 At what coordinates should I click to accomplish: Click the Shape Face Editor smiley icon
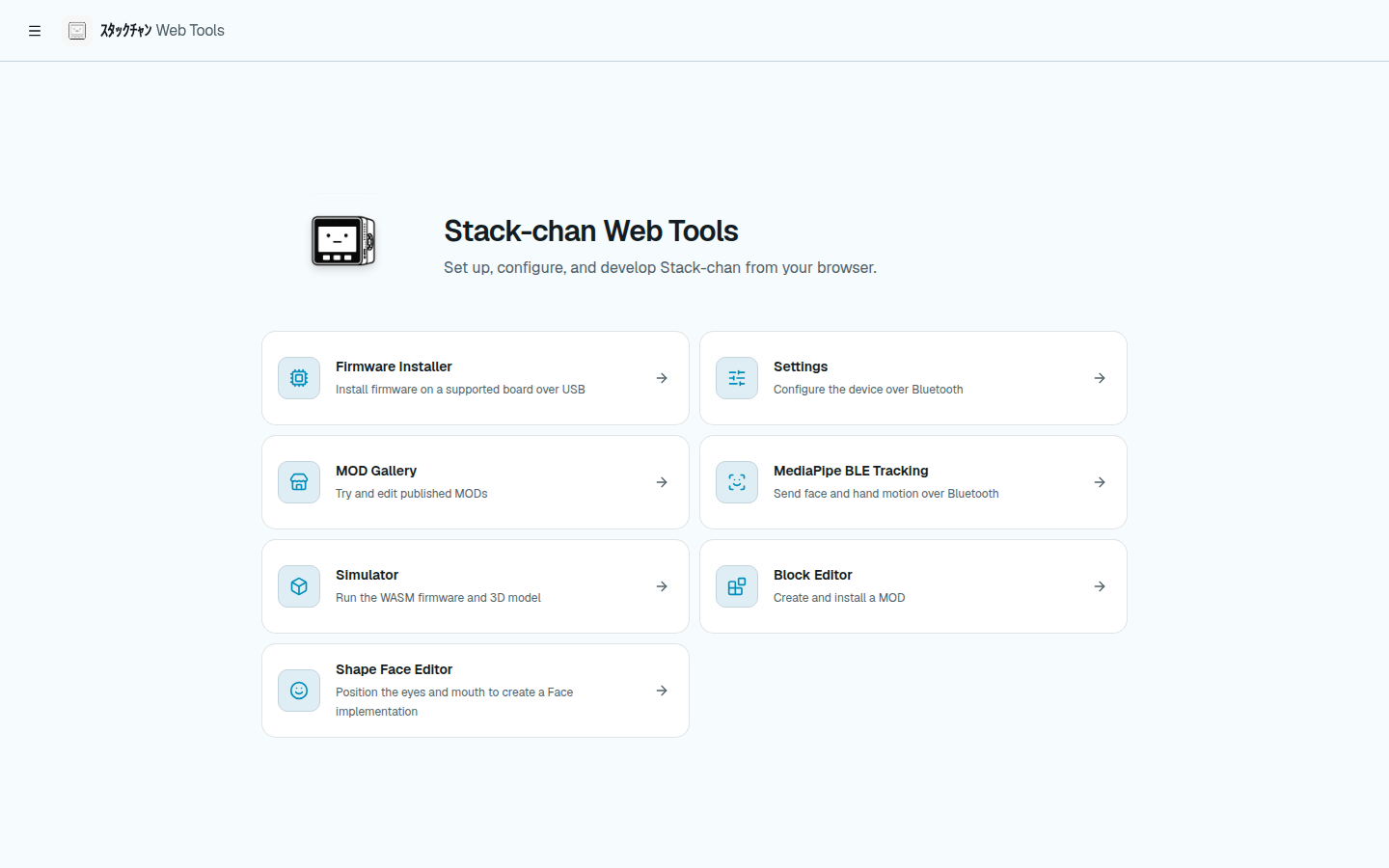(x=299, y=691)
